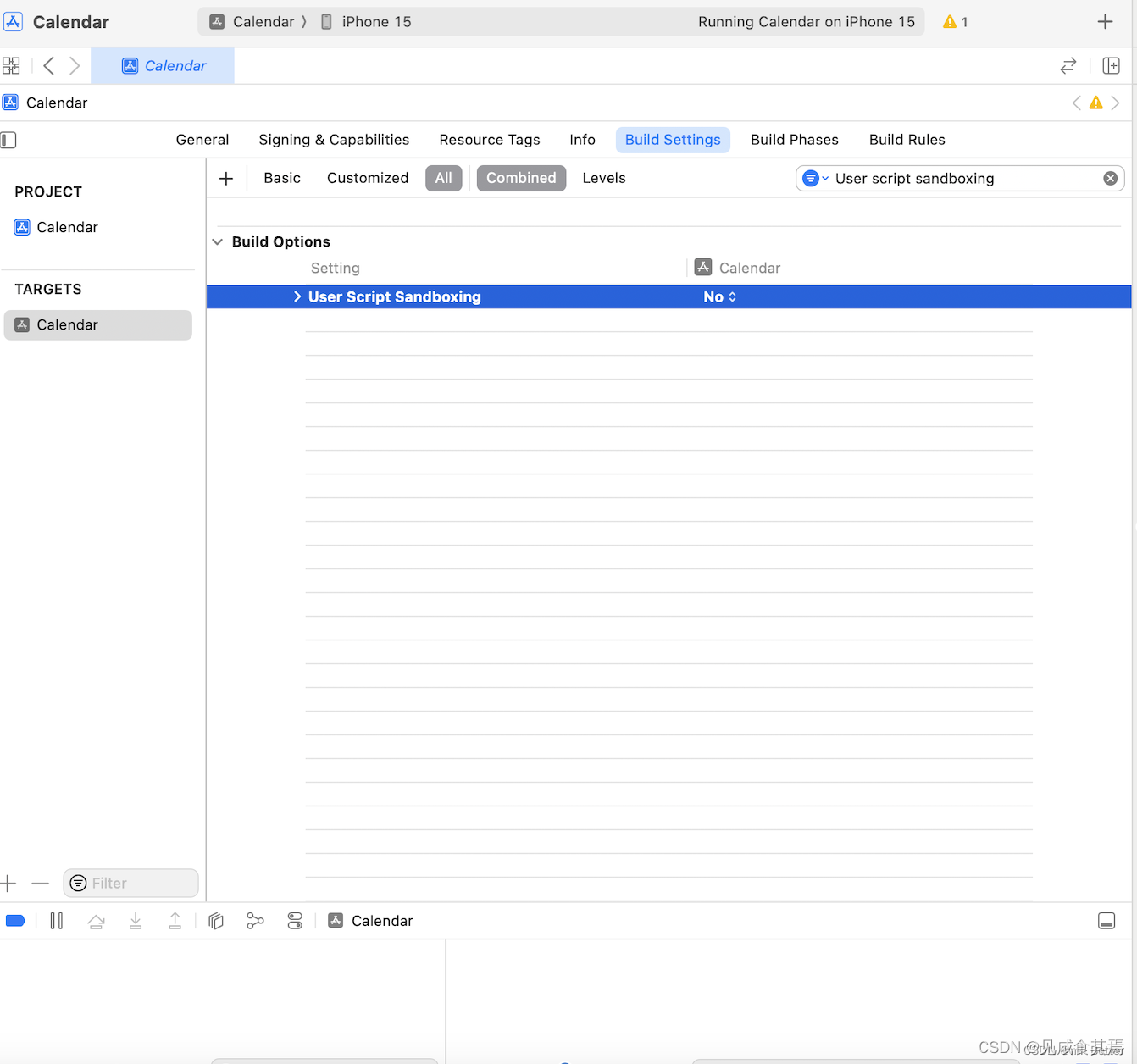1137x1064 pixels.
Task: Switch to Levels view
Action: (604, 178)
